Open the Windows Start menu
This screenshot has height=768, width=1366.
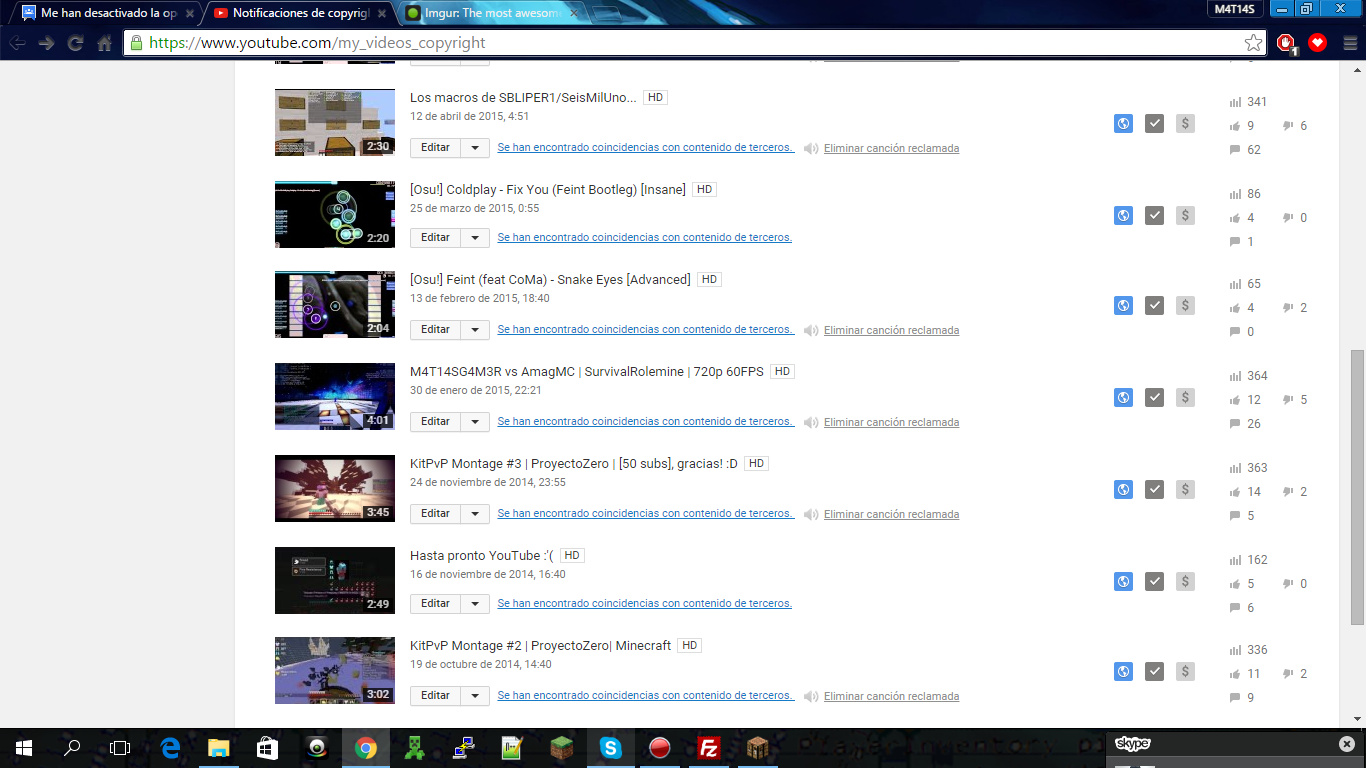click(24, 747)
